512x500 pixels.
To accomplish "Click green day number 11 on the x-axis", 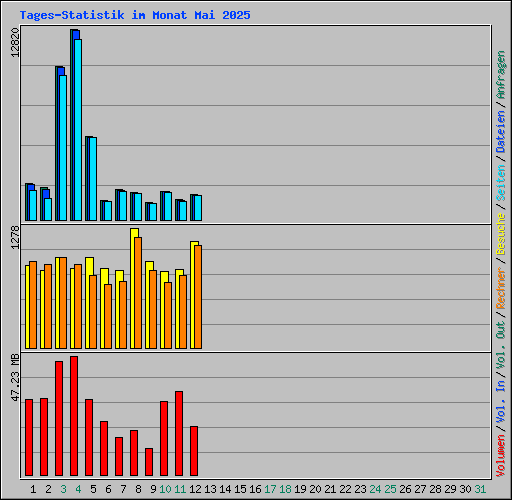I will coord(180,489).
